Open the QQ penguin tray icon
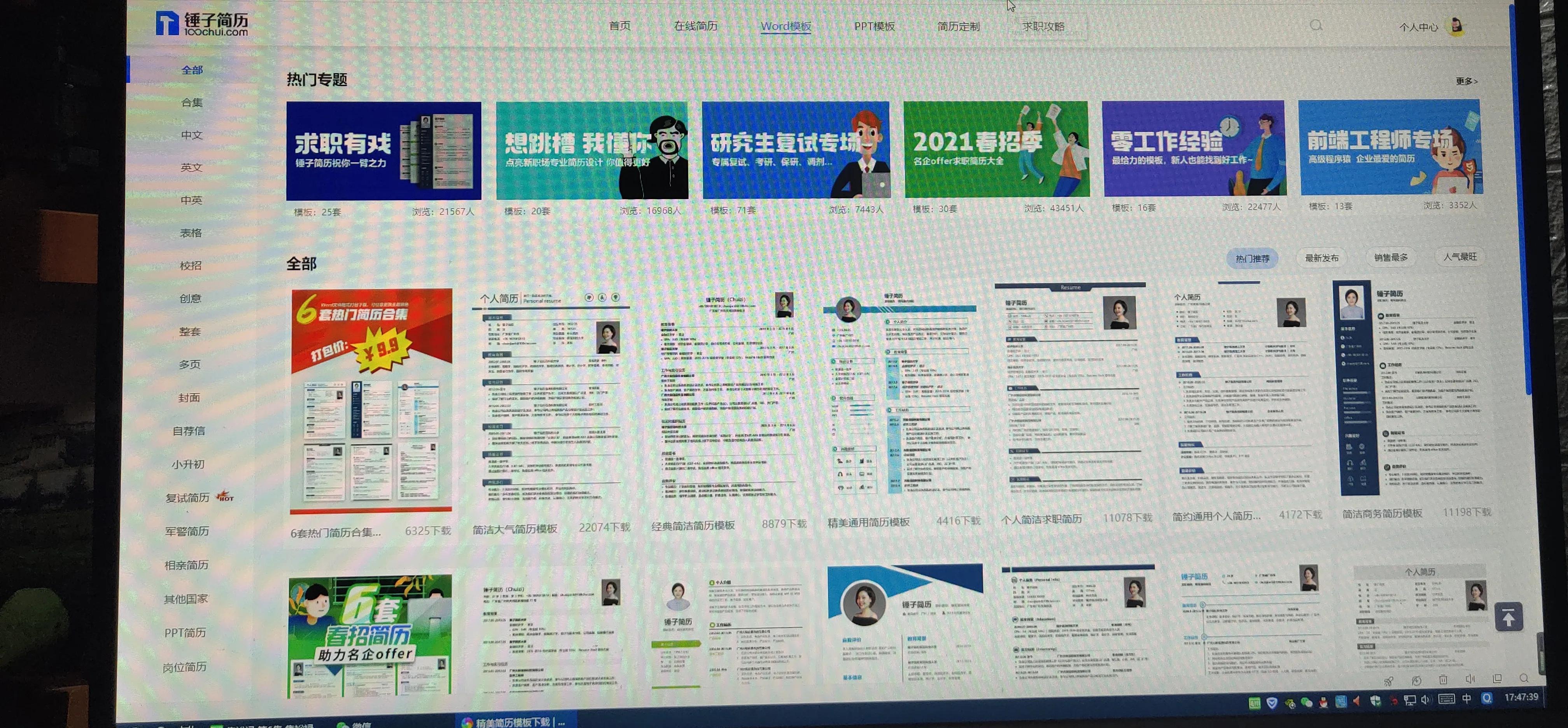This screenshot has height=728, width=1568. pos(1323,703)
